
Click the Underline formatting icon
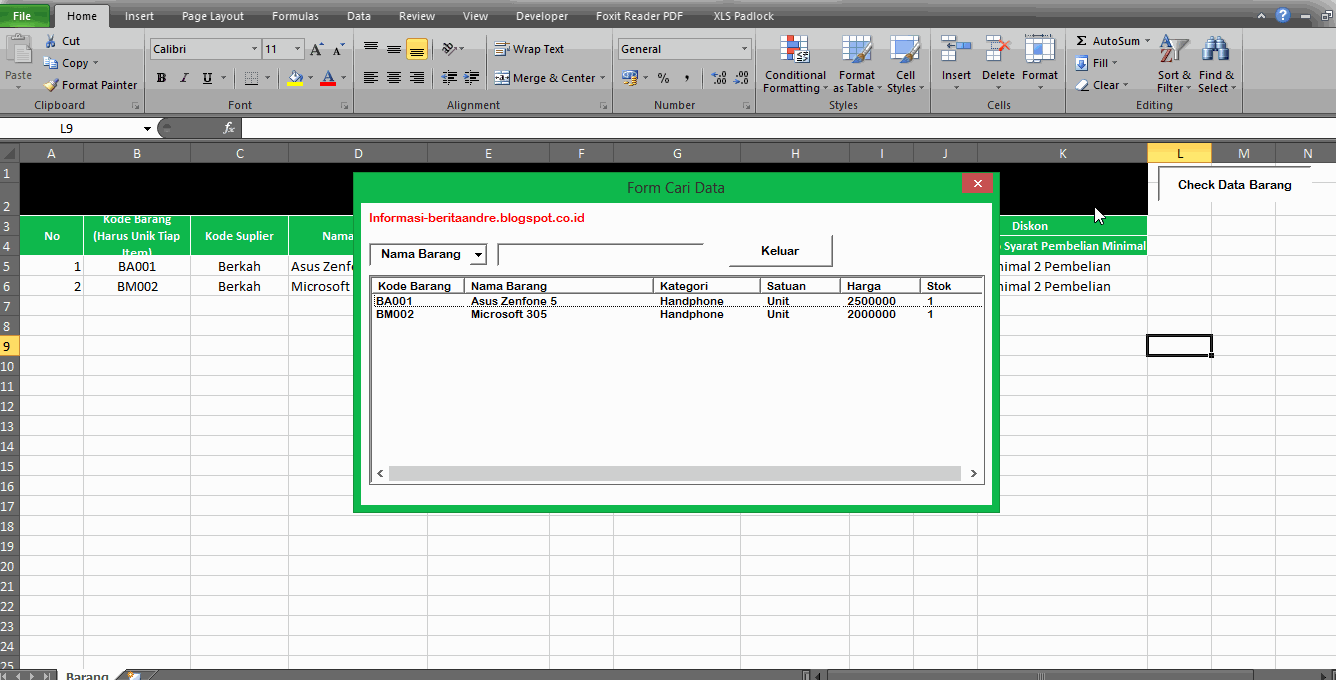206,77
